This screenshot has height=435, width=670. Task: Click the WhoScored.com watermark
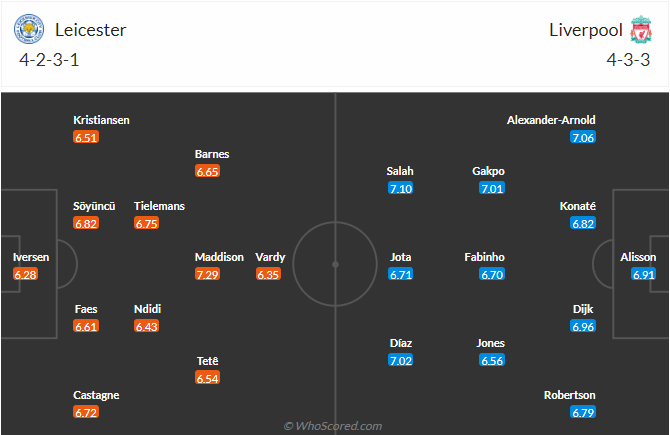point(333,425)
